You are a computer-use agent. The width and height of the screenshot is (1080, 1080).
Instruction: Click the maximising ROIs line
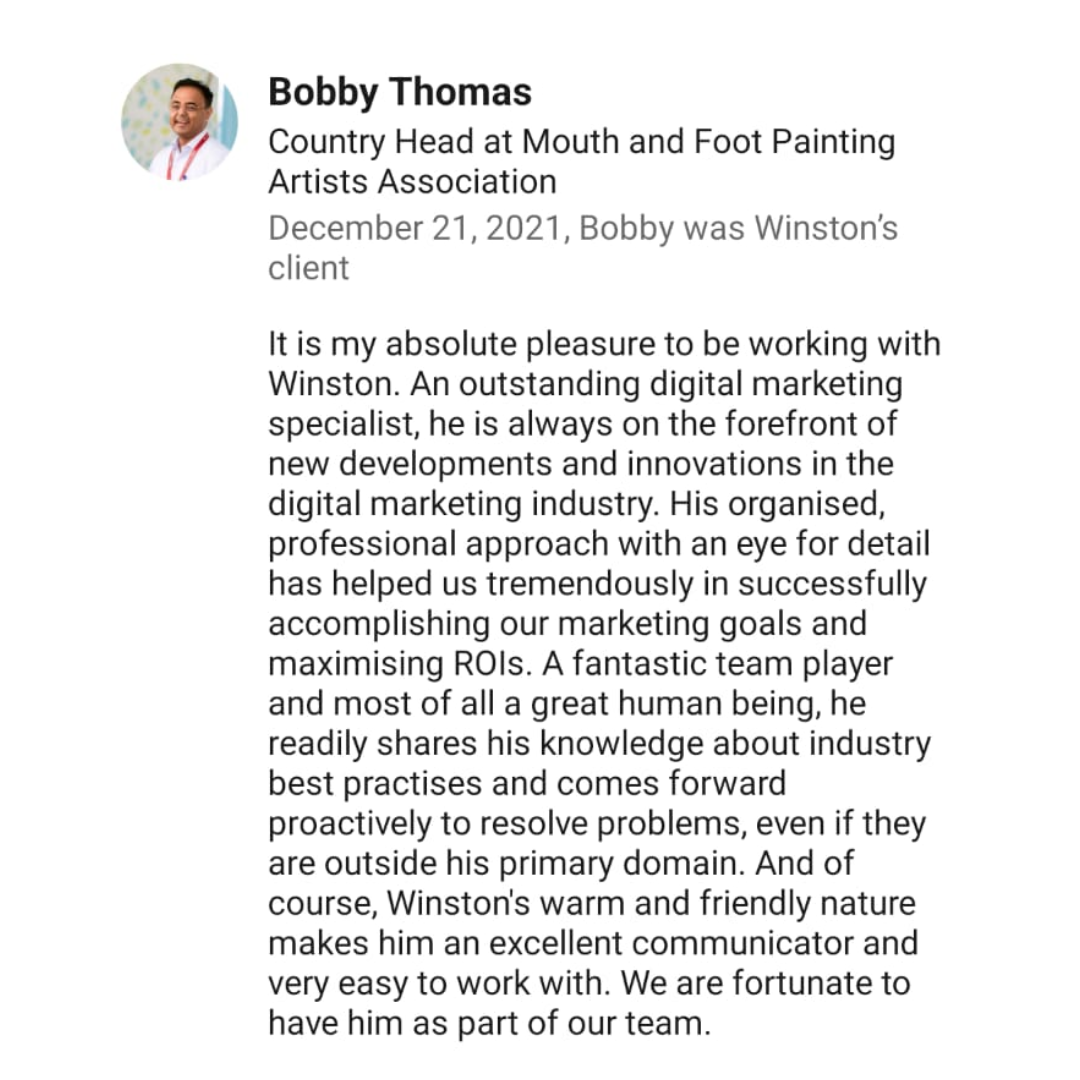581,663
